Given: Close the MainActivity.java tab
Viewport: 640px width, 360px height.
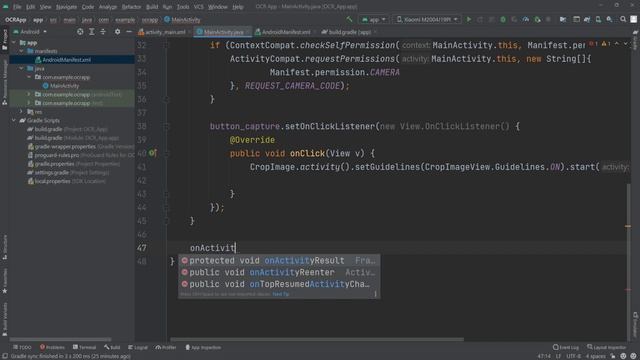Looking at the screenshot, I should point(247,32).
